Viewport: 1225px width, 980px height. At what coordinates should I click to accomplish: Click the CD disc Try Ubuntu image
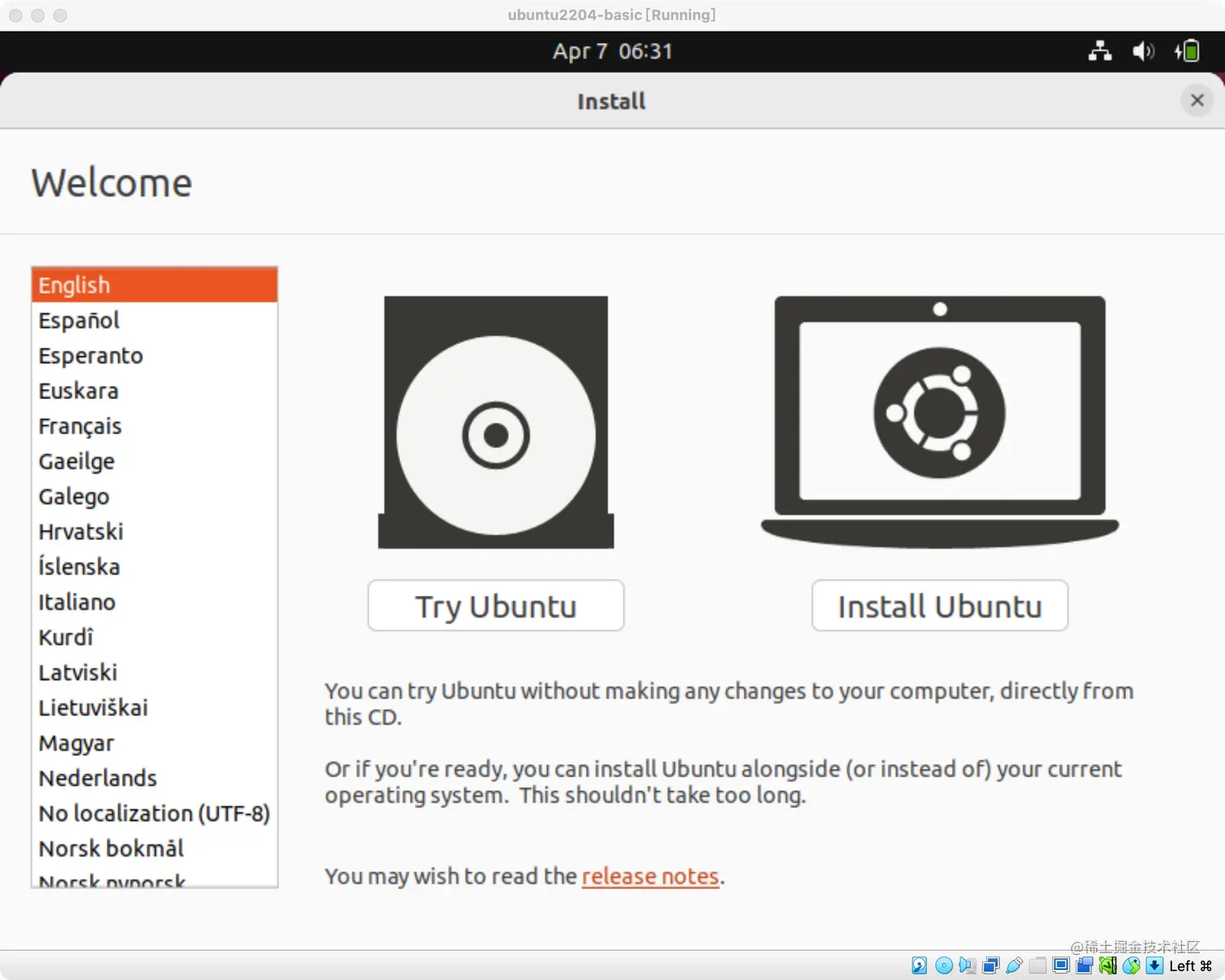click(496, 422)
